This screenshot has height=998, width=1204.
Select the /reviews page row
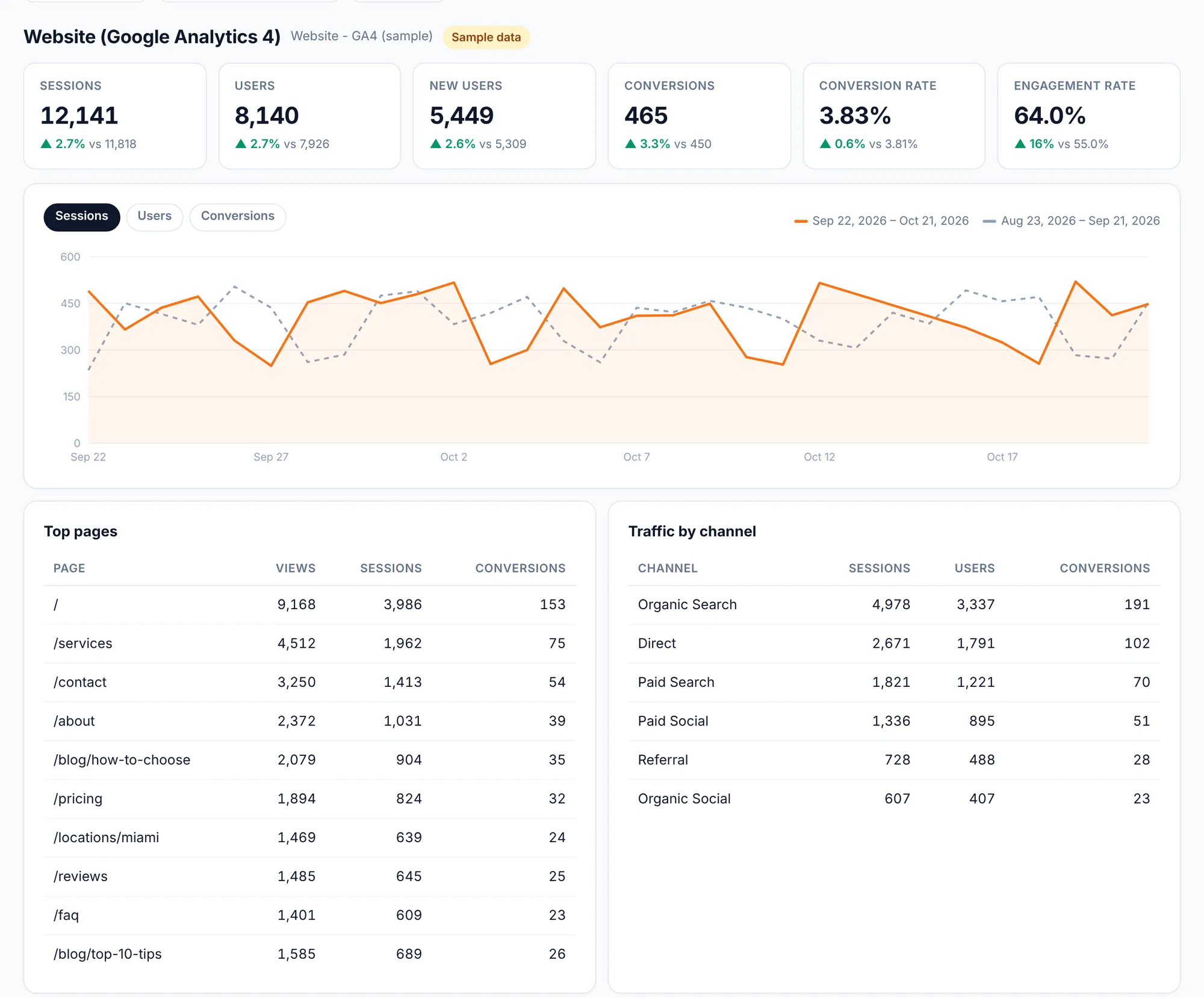pyautogui.click(x=309, y=876)
